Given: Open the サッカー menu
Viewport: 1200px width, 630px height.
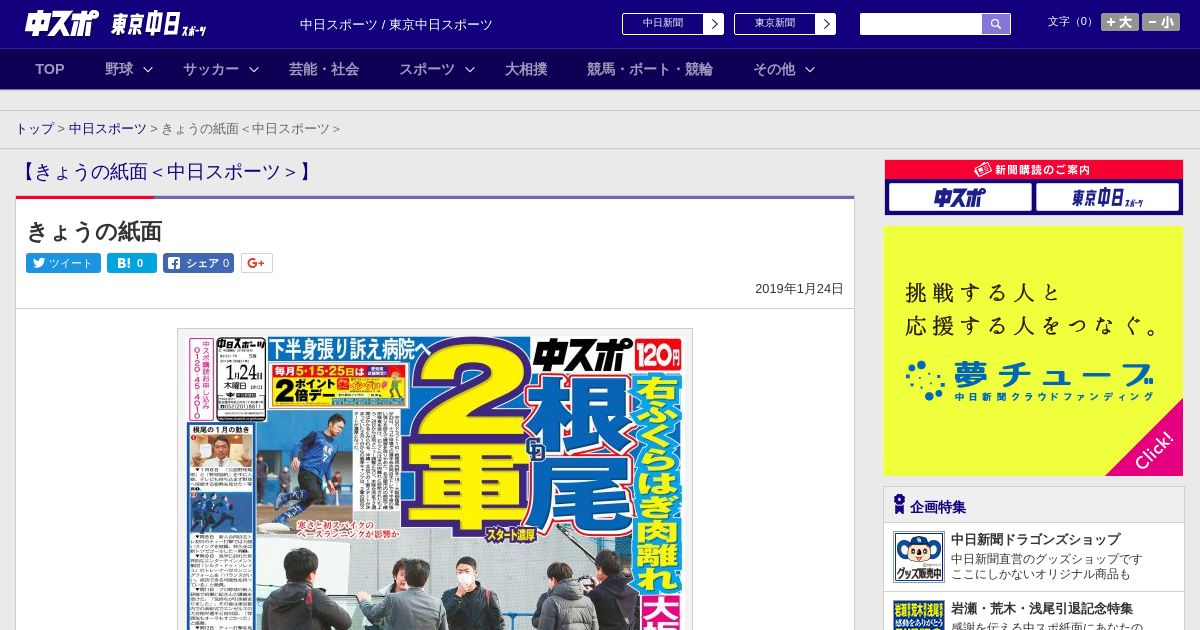Looking at the screenshot, I should pyautogui.click(x=211, y=69).
